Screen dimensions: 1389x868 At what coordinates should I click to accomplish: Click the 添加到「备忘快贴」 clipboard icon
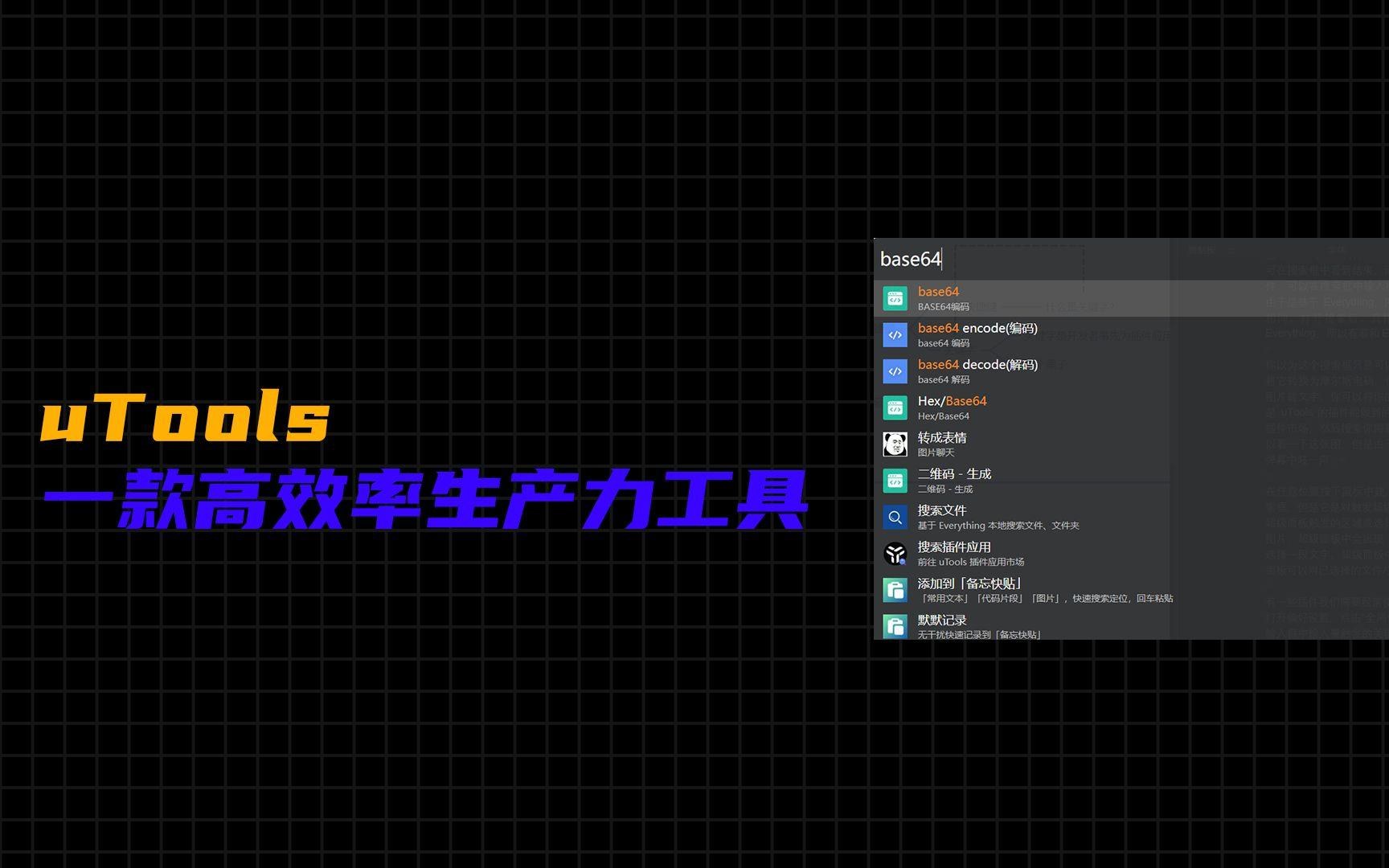895,590
